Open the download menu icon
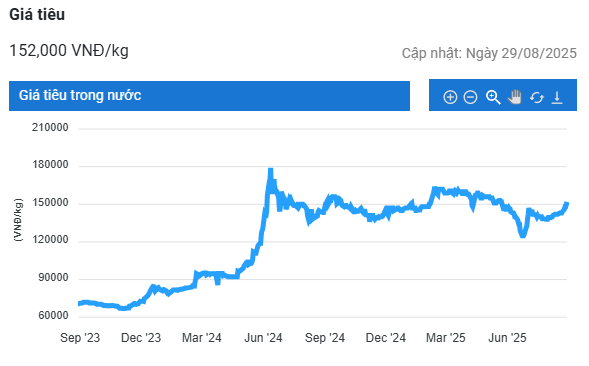The height and width of the screenshot is (366, 589). 557,97
